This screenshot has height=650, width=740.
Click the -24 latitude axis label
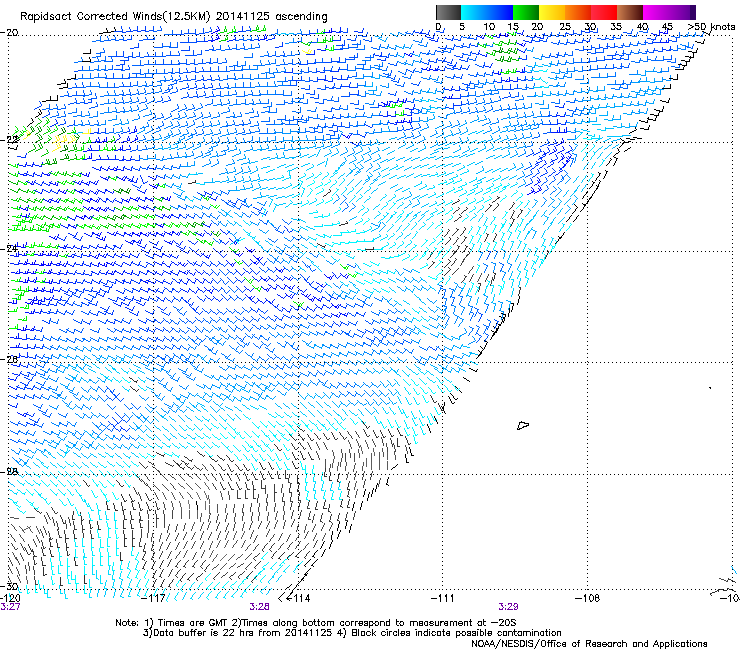[9, 249]
